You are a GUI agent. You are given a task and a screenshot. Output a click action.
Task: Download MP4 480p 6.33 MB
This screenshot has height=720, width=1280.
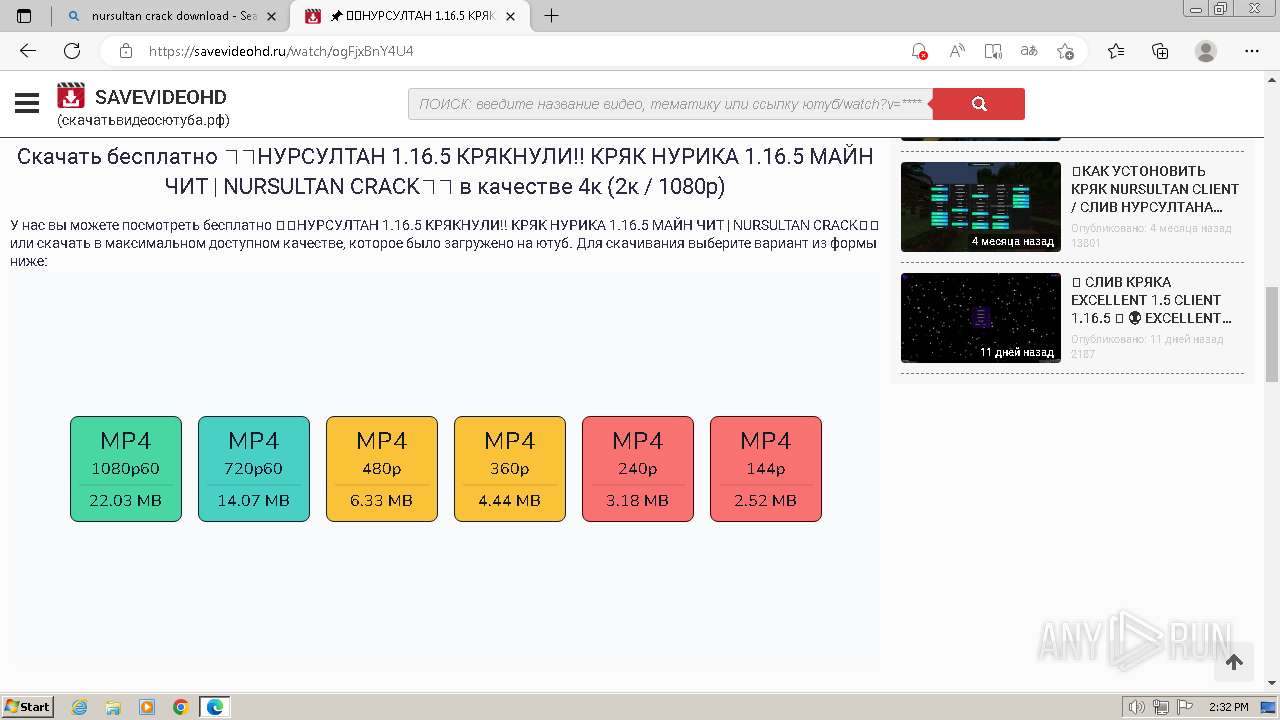[x=382, y=469]
